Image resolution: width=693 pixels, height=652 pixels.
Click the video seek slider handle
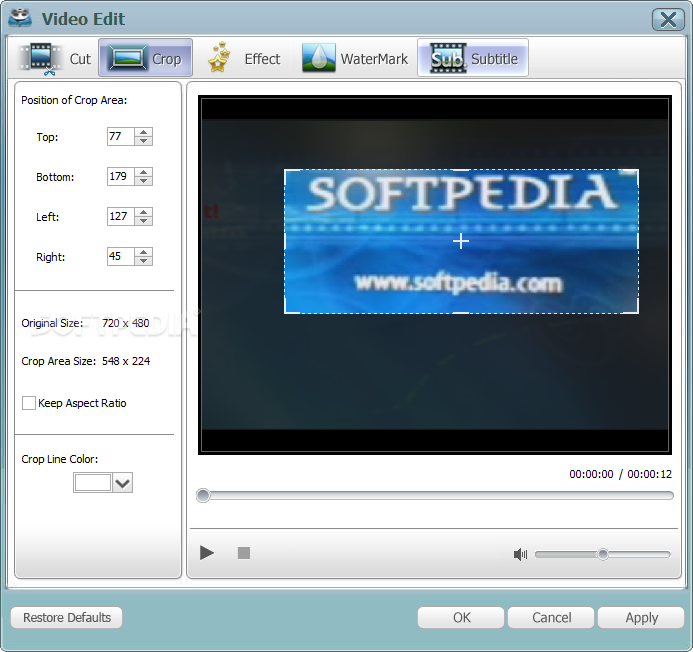[x=203, y=496]
